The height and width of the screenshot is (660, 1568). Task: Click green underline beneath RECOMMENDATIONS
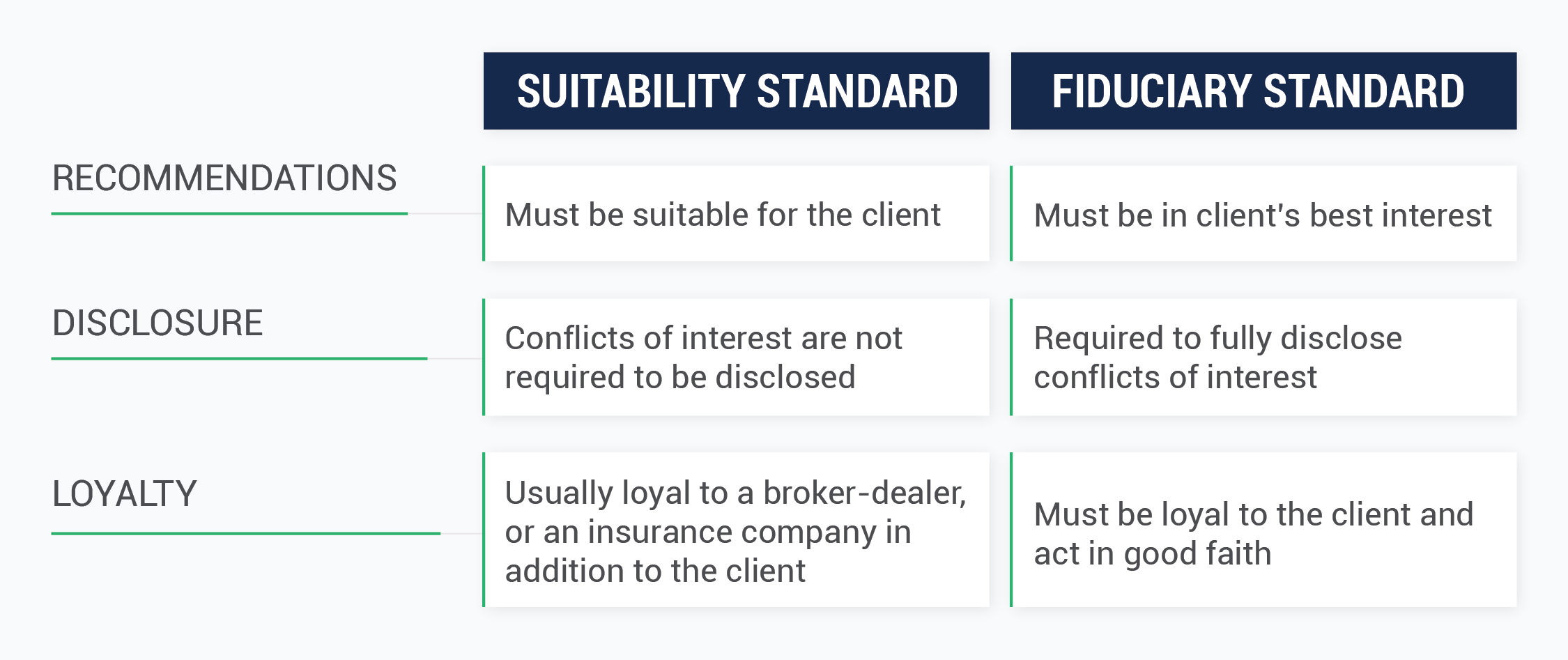[229, 213]
